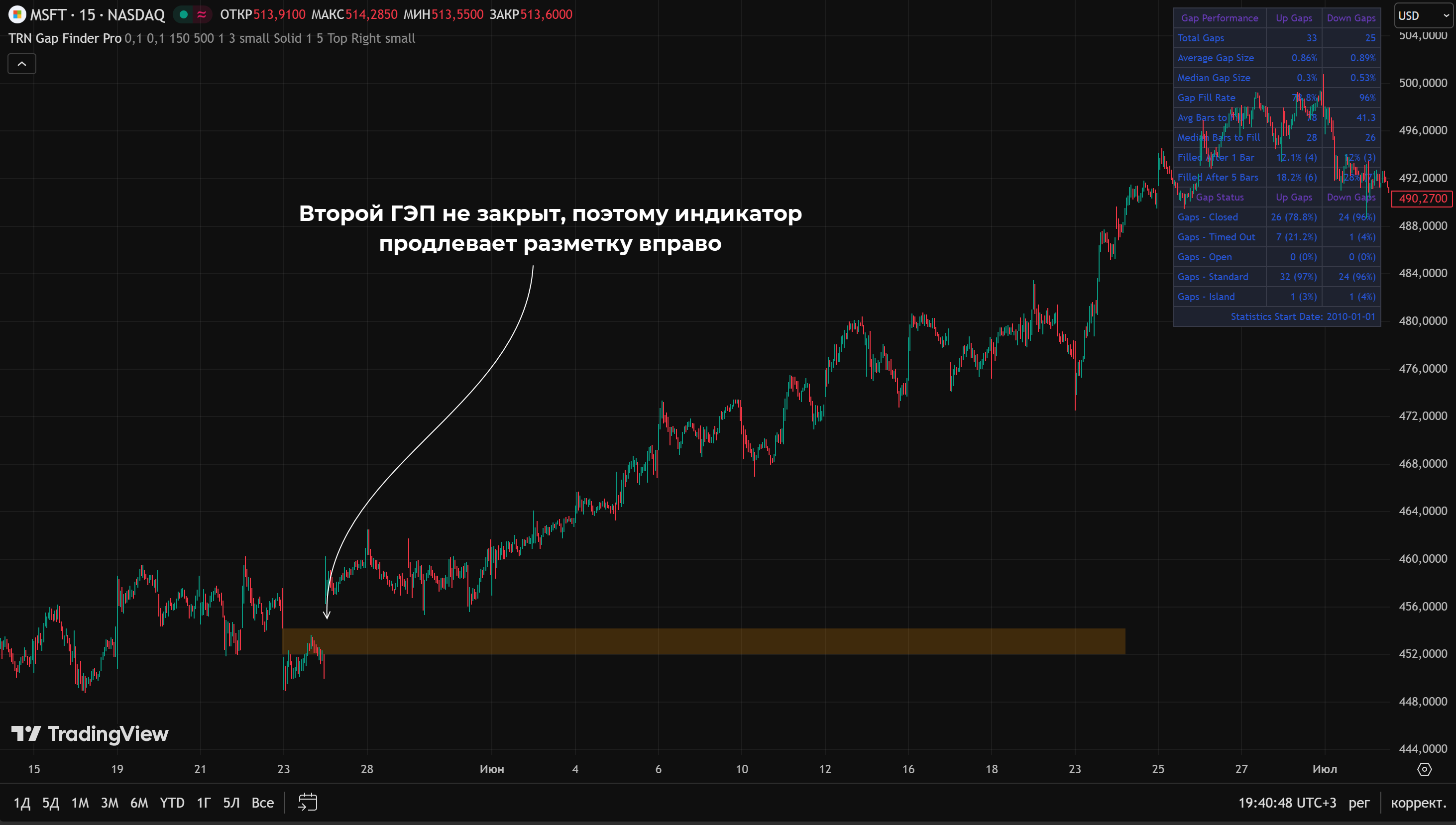The width and height of the screenshot is (1456, 825).
Task: Click the green market status dot
Action: tap(184, 14)
